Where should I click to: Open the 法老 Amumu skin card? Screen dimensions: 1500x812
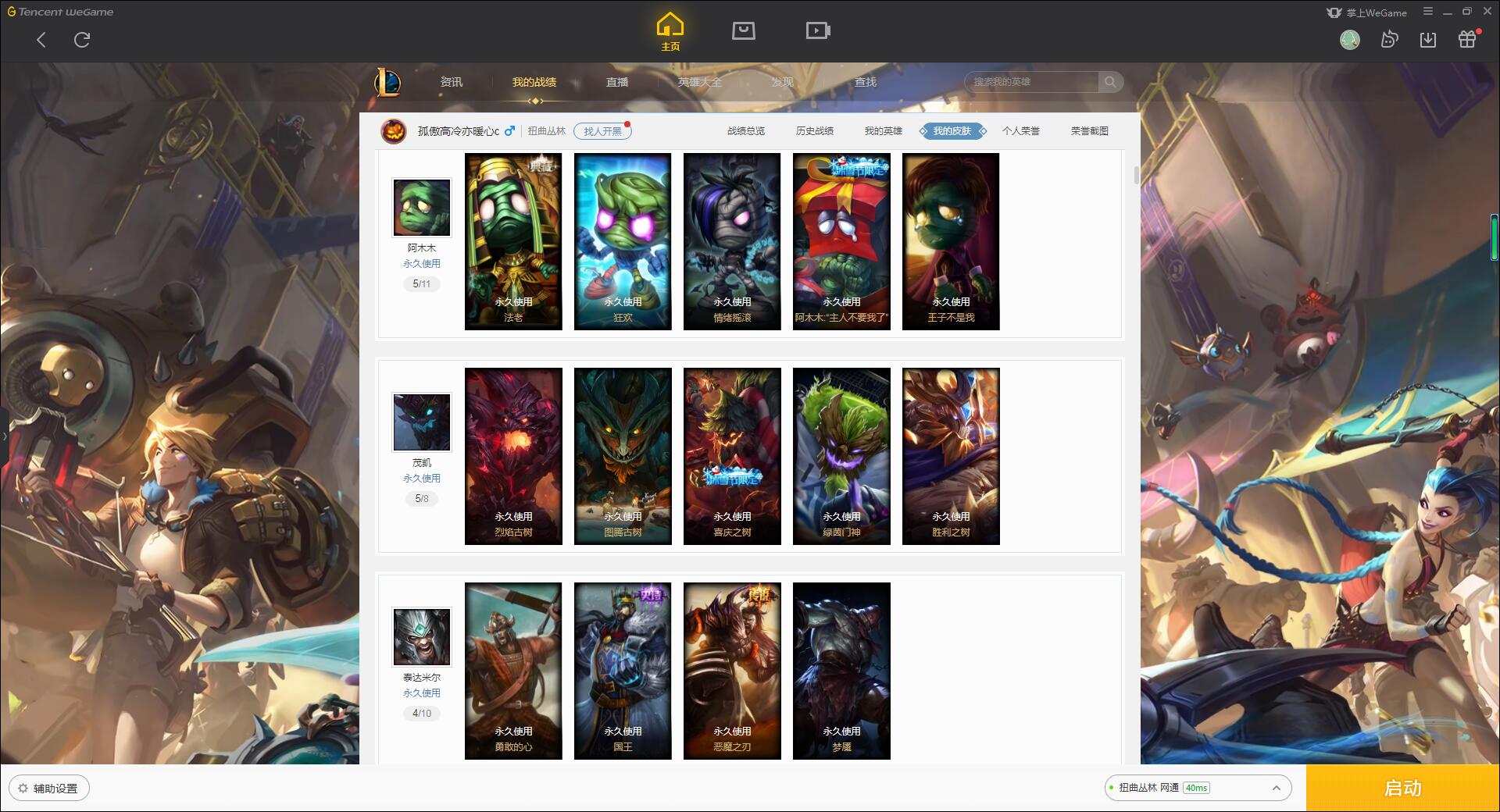pos(513,241)
